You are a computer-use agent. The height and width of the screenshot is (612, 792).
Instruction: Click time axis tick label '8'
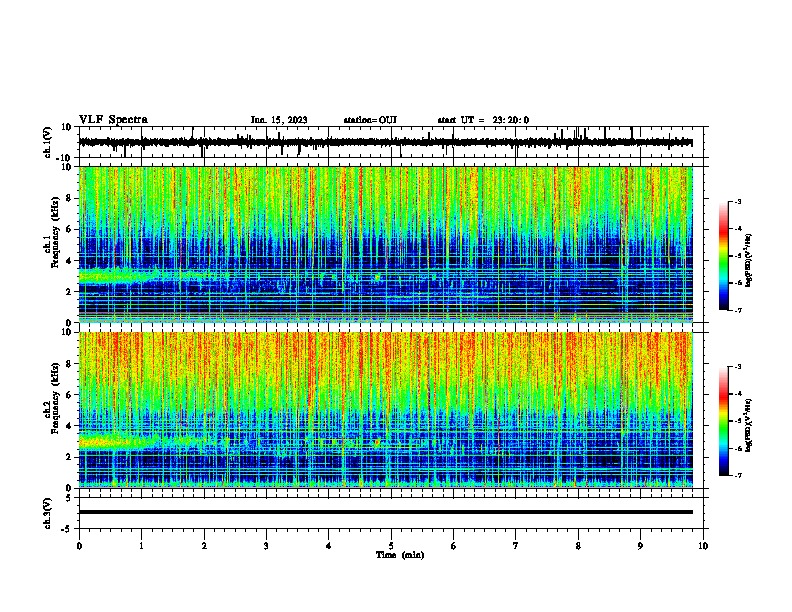click(578, 546)
